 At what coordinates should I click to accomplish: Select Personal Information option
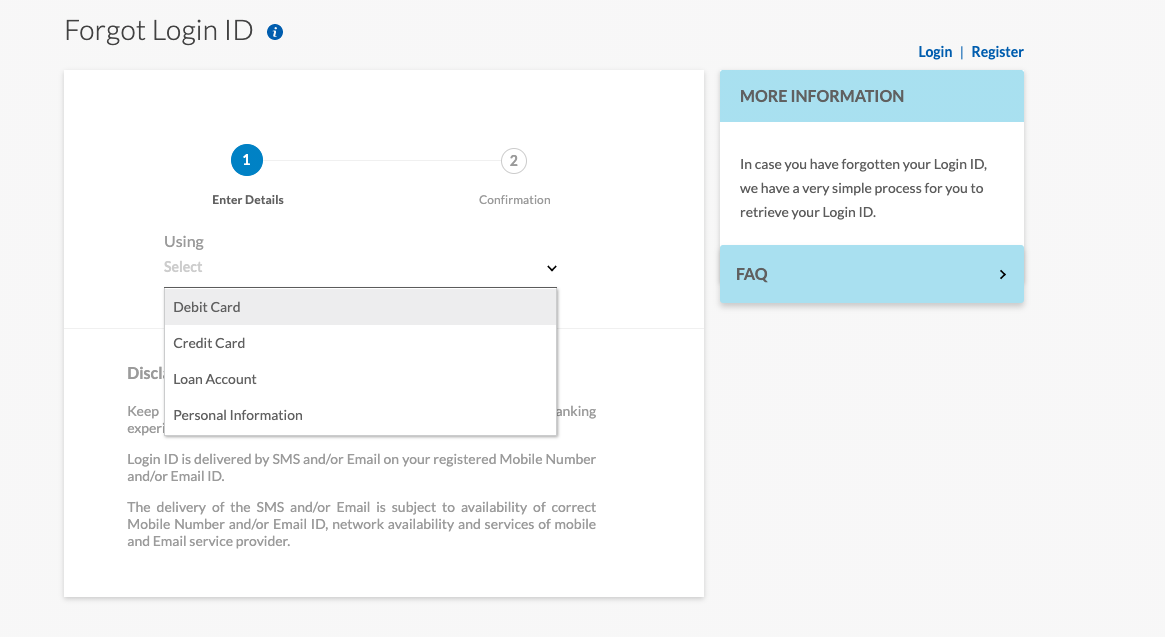(x=237, y=414)
